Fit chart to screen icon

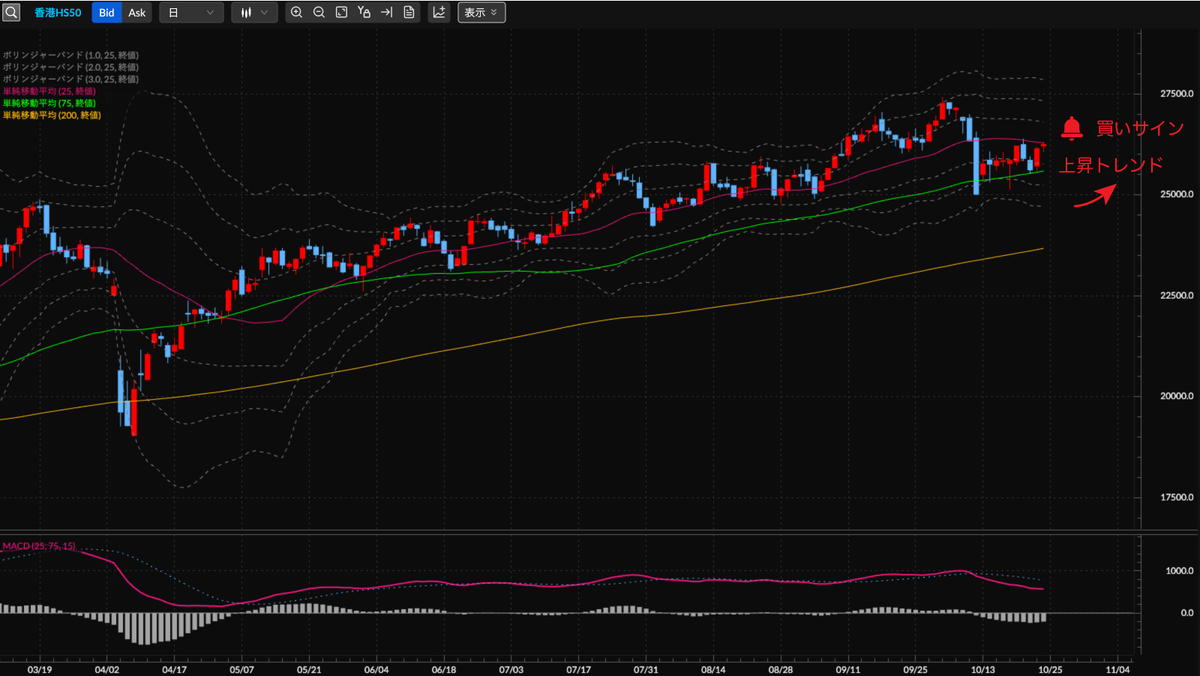[x=341, y=13]
